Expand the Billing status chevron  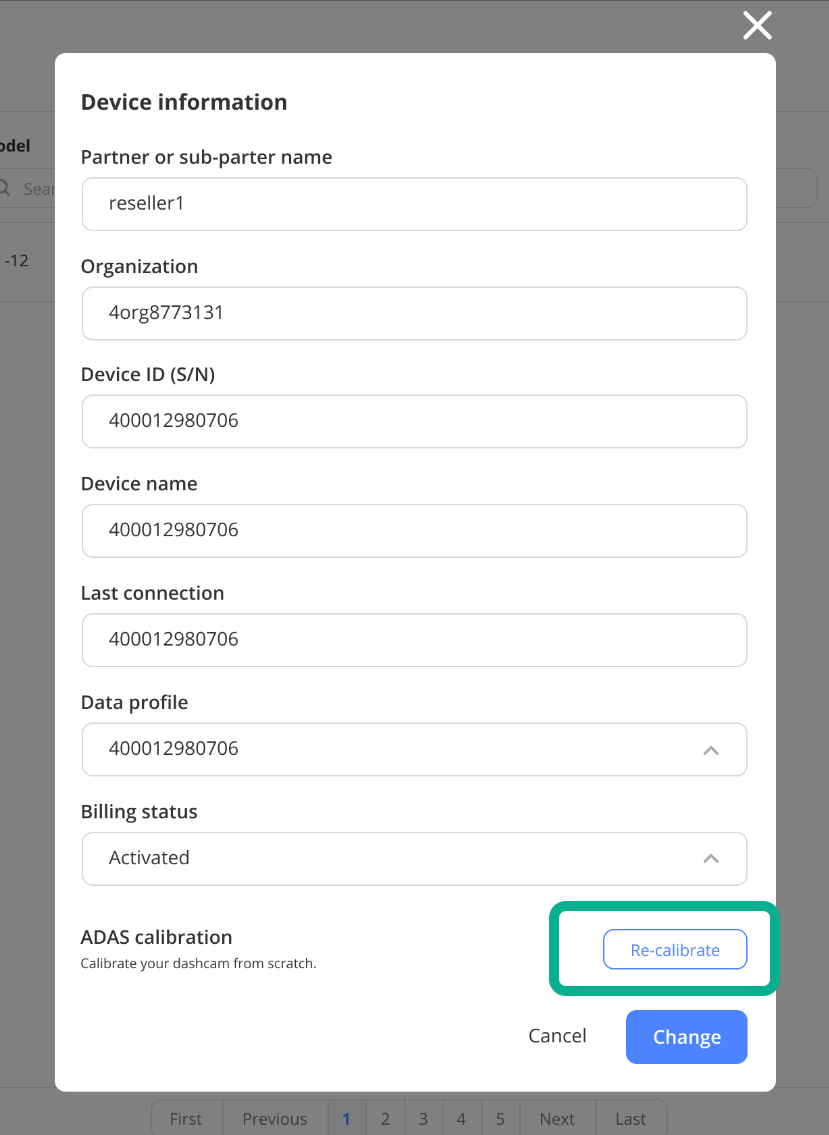[711, 858]
